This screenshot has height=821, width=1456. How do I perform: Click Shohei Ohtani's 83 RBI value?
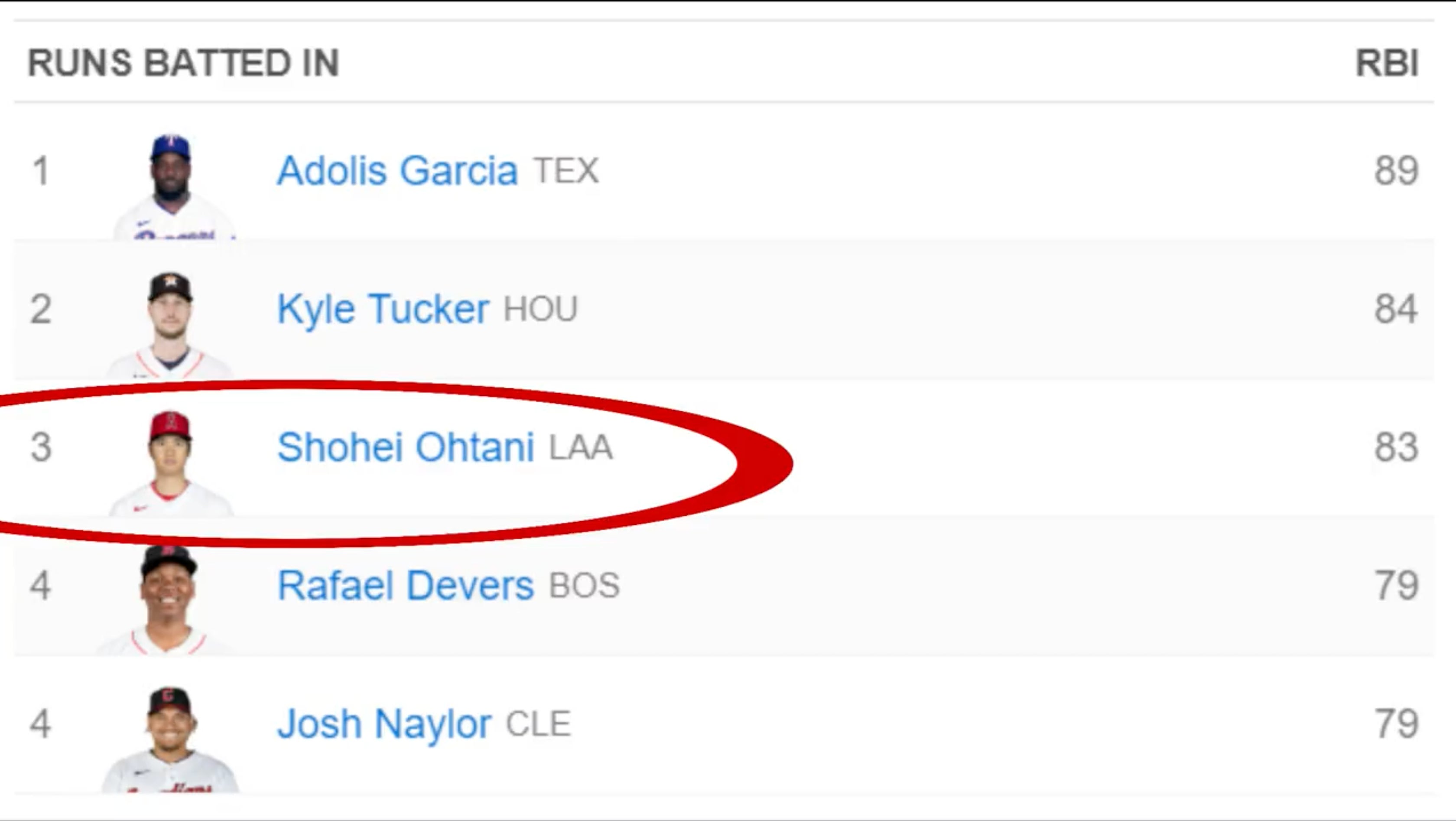click(1396, 447)
